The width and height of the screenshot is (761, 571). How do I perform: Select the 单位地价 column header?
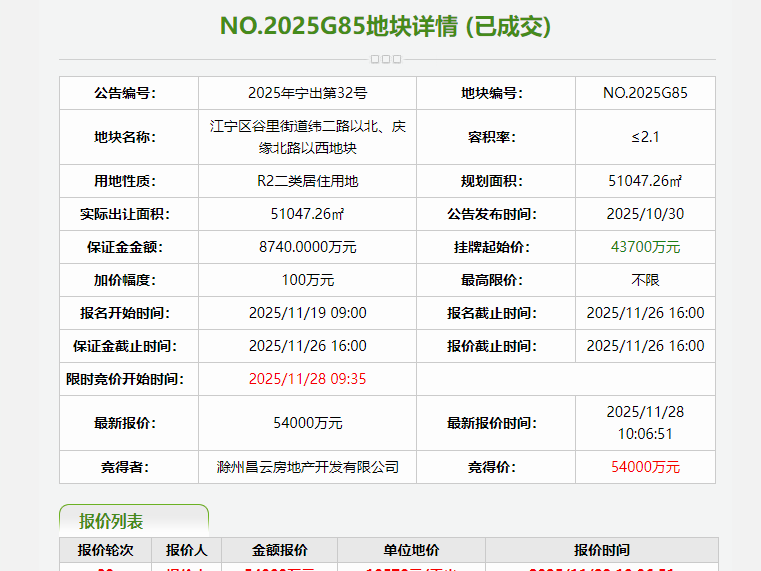[x=411, y=550]
